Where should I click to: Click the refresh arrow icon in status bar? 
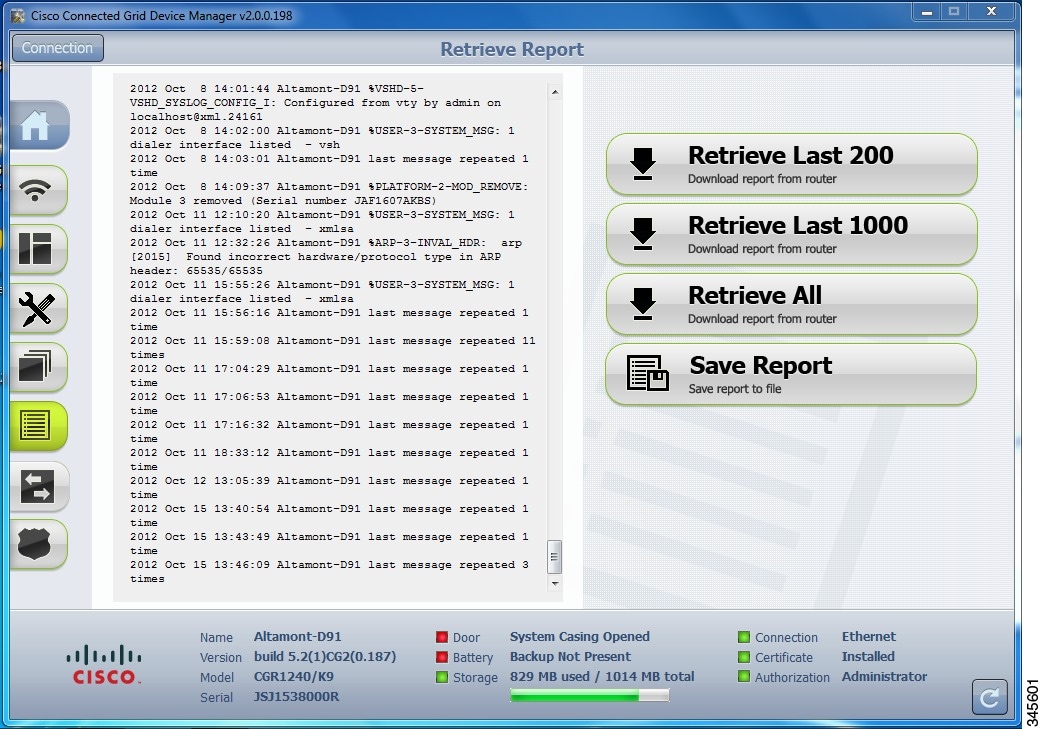click(990, 696)
